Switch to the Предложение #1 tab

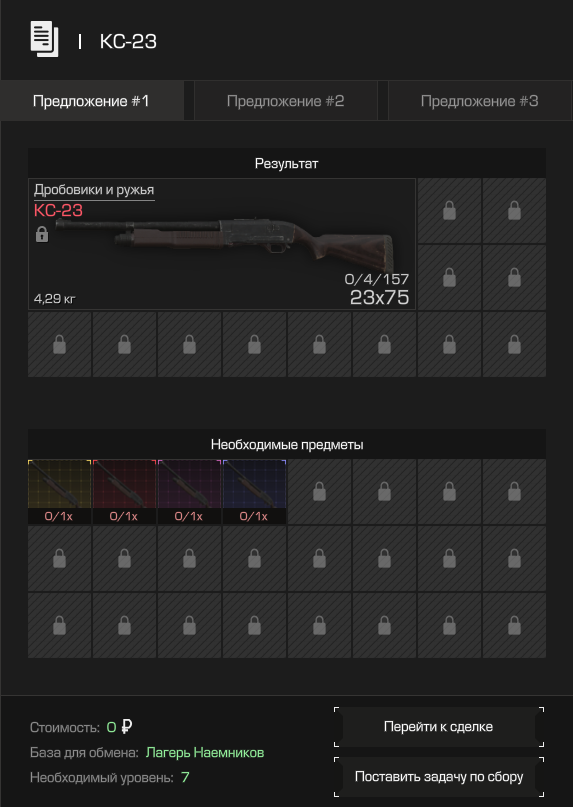(91, 101)
